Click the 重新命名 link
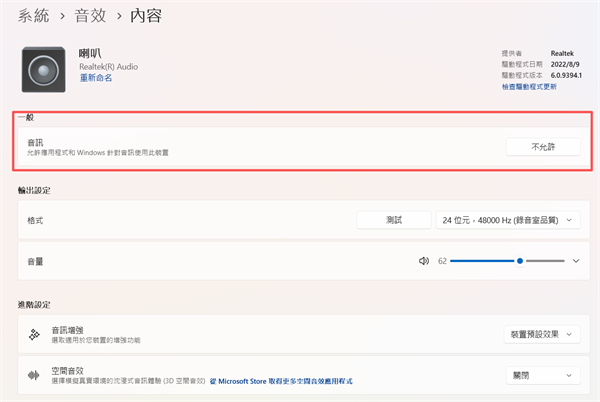The width and height of the screenshot is (600, 402). pos(96,78)
